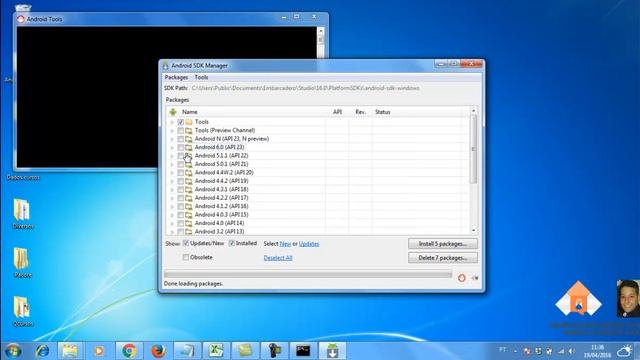Check the Android N (API 23, N preview) checkbox
640x360 pixels.
pyautogui.click(x=180, y=139)
